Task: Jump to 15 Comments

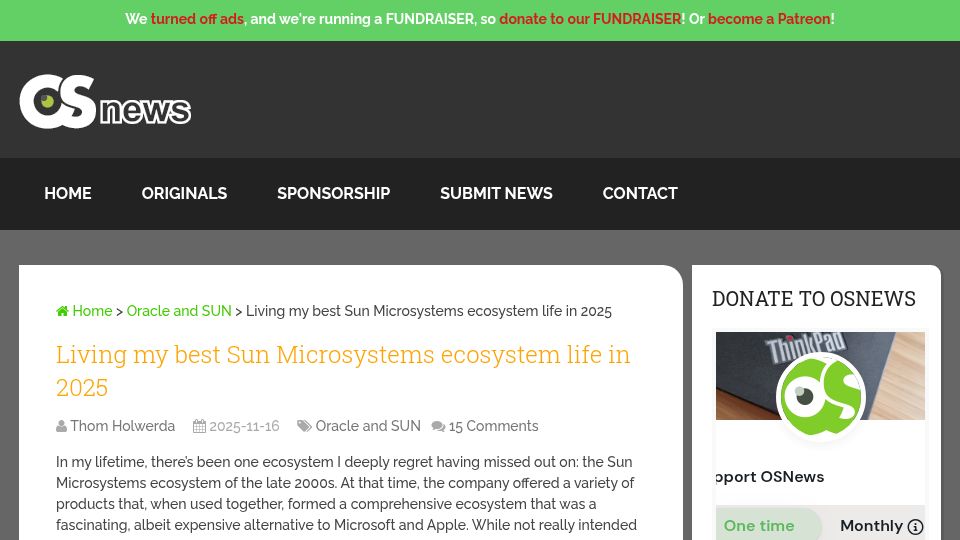Action: click(493, 426)
